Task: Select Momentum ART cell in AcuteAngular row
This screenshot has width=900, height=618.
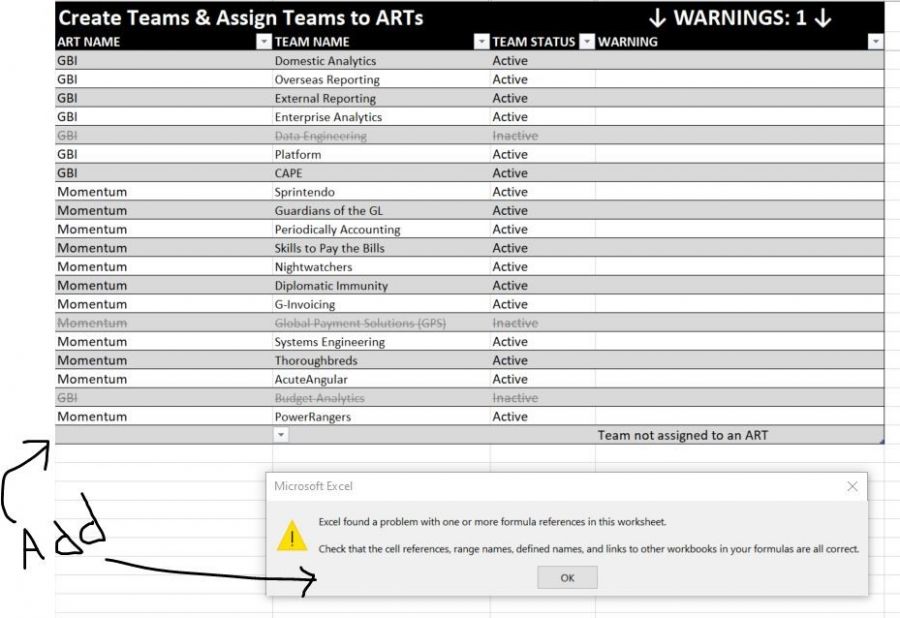Action: pos(164,379)
